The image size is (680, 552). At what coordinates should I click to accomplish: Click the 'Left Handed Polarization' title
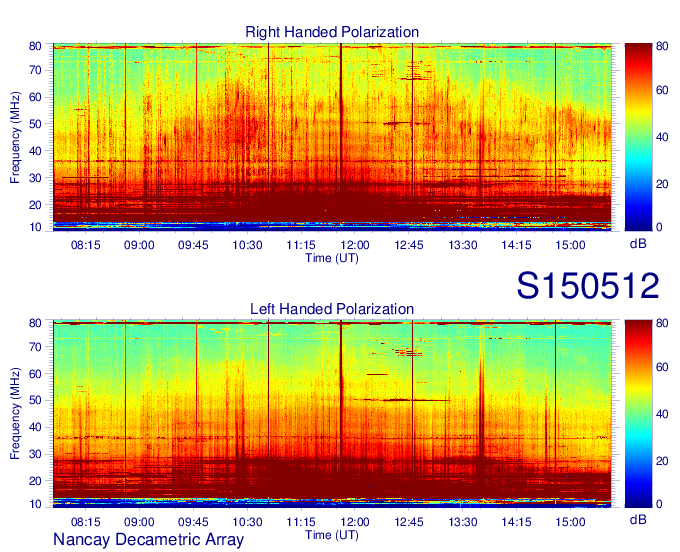click(332, 309)
